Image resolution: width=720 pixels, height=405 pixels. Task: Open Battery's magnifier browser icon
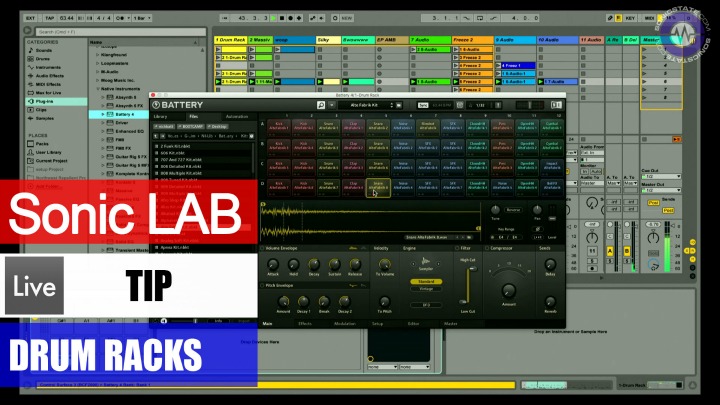[x=321, y=105]
